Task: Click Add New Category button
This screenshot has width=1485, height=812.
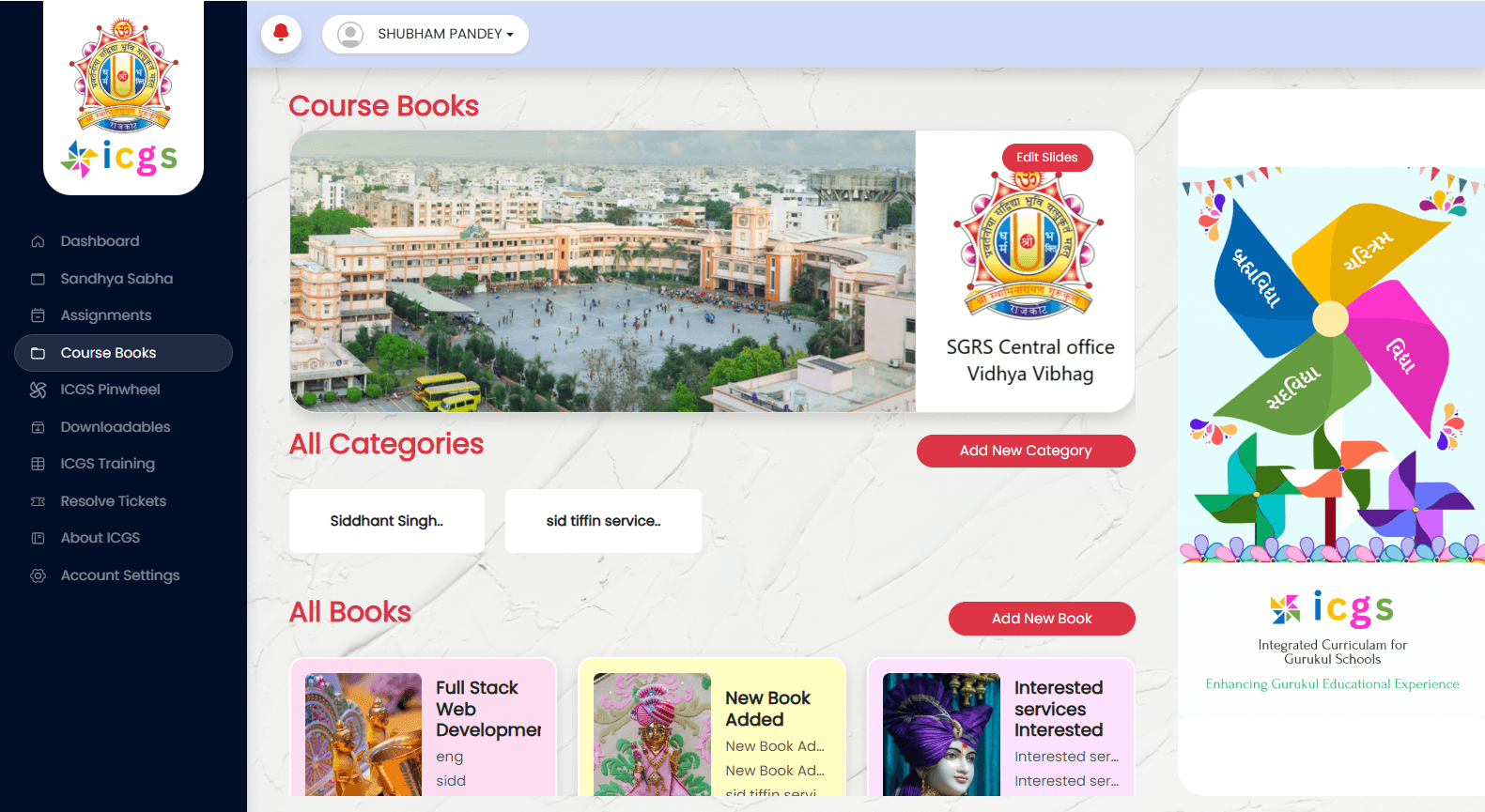Action: click(1026, 451)
